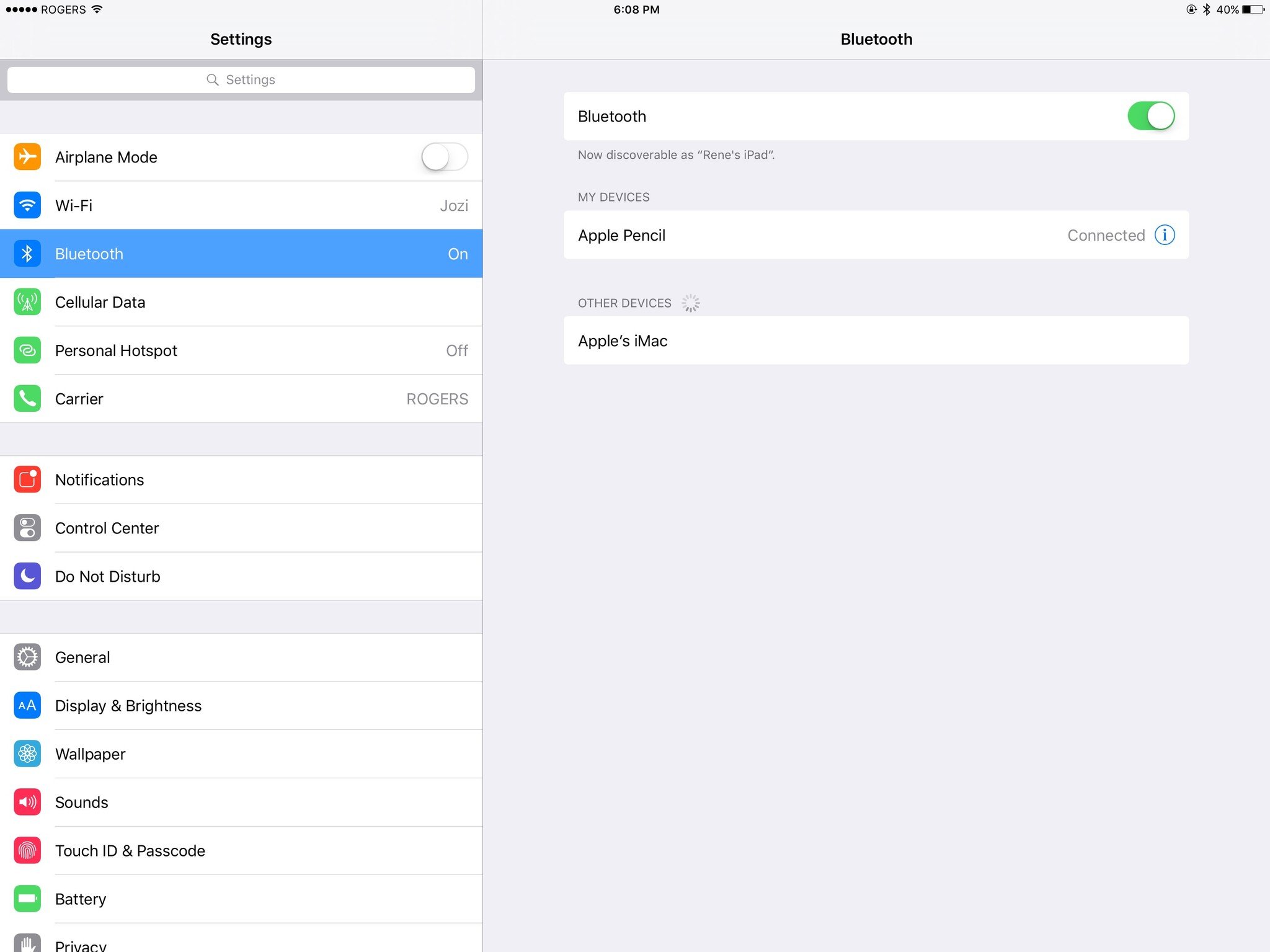Select the Settings search field
This screenshot has width=1270, height=952.
coord(242,79)
